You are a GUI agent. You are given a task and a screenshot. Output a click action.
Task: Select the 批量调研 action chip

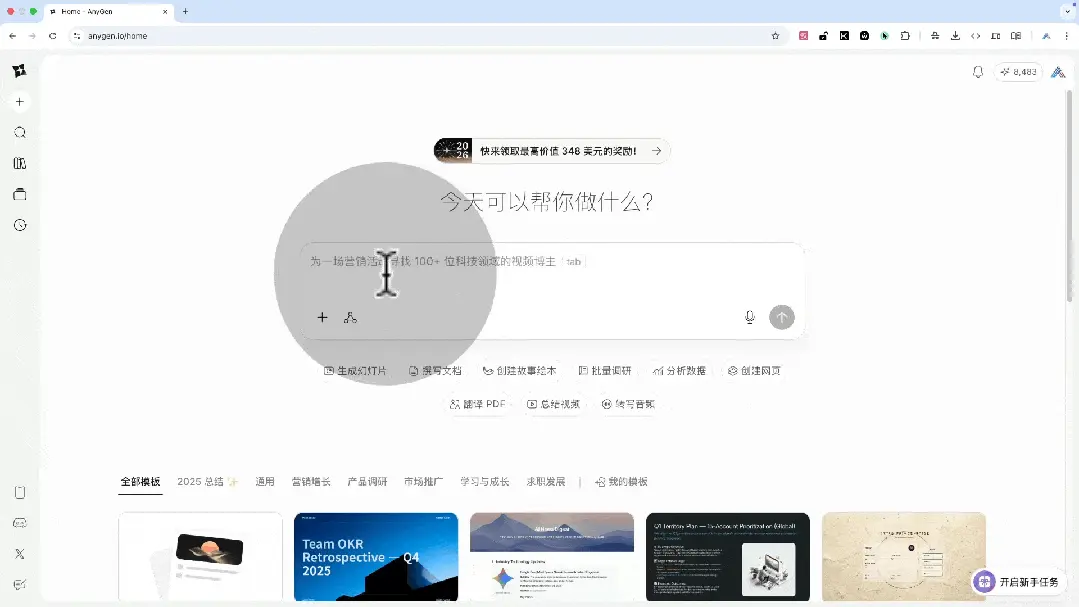click(x=605, y=370)
